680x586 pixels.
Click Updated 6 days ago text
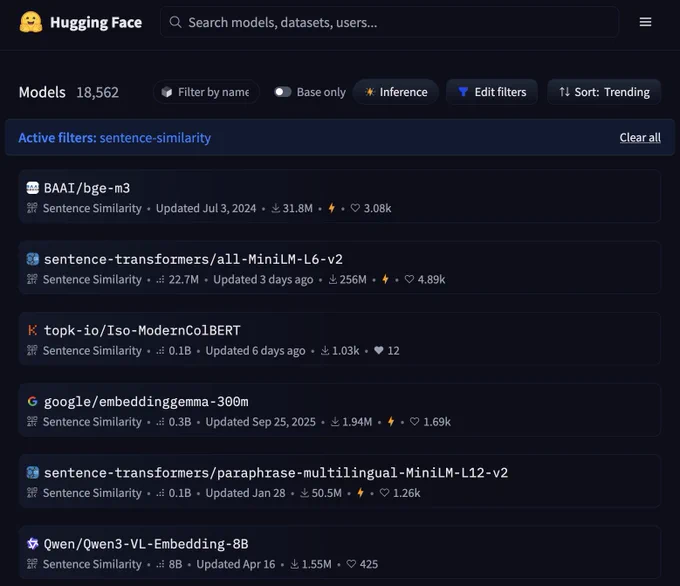pos(255,350)
